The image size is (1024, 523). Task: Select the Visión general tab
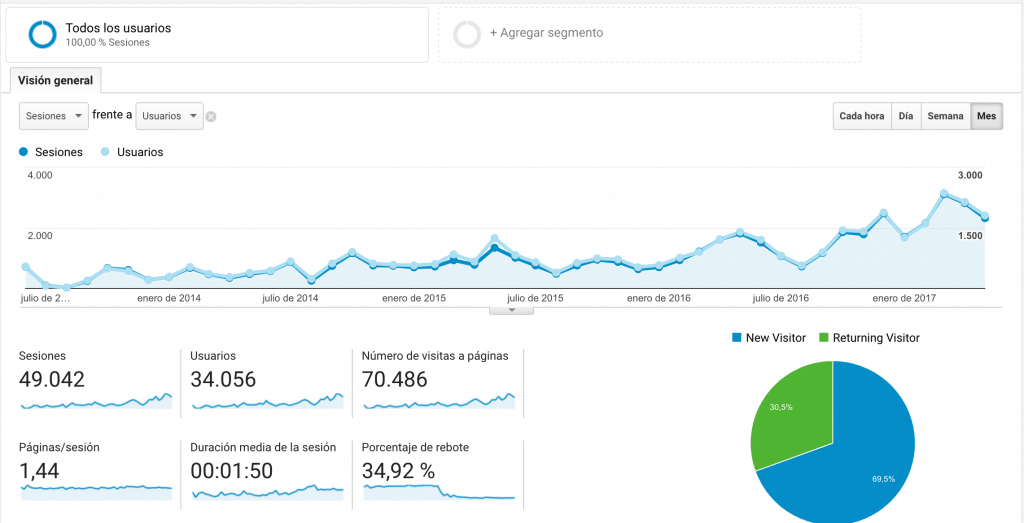[55, 81]
